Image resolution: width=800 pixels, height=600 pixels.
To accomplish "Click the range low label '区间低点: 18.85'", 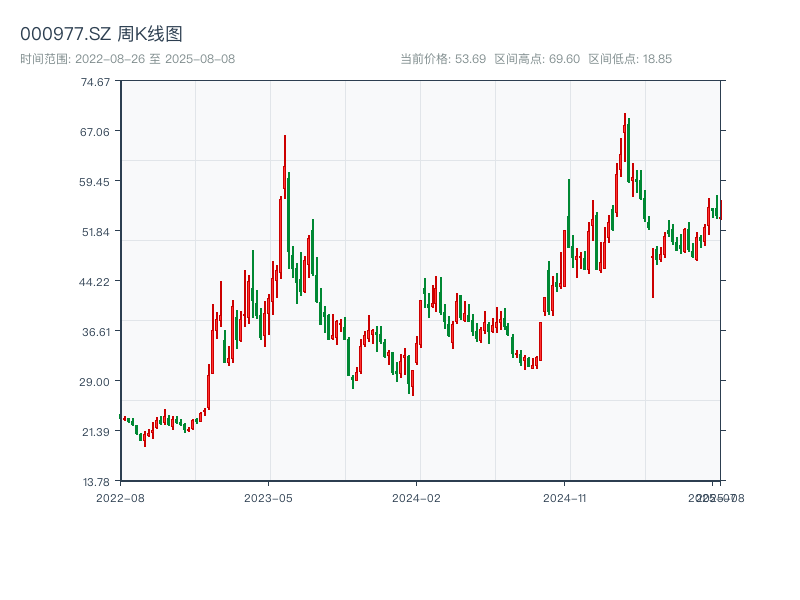I will point(630,59).
